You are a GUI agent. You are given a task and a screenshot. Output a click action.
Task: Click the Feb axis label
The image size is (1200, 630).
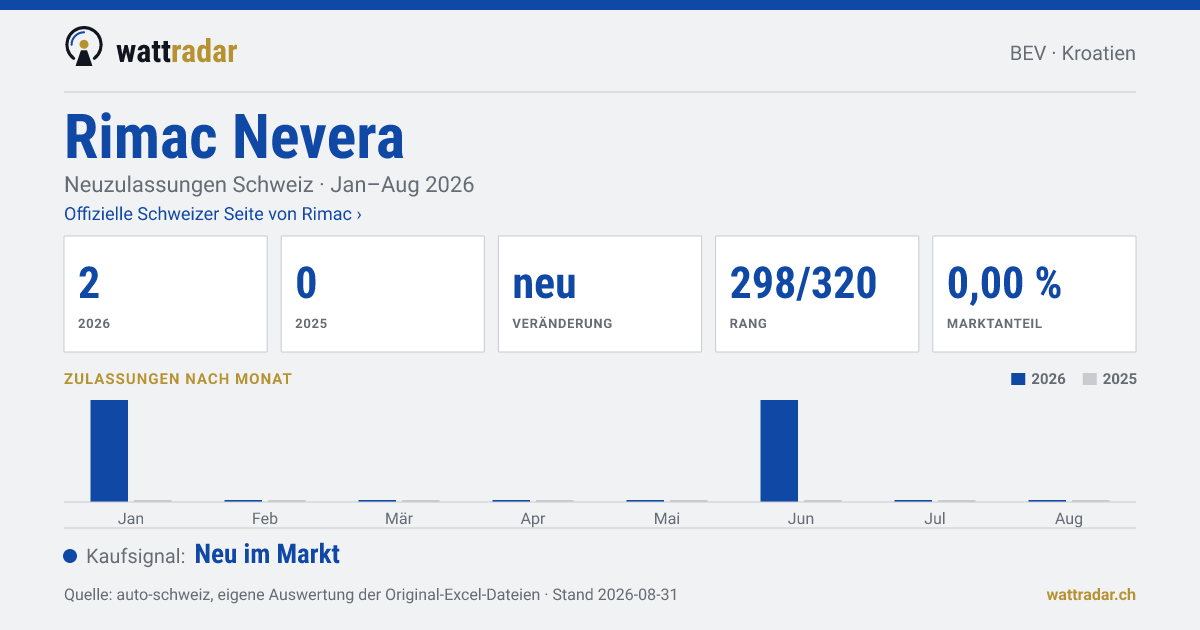(265, 518)
